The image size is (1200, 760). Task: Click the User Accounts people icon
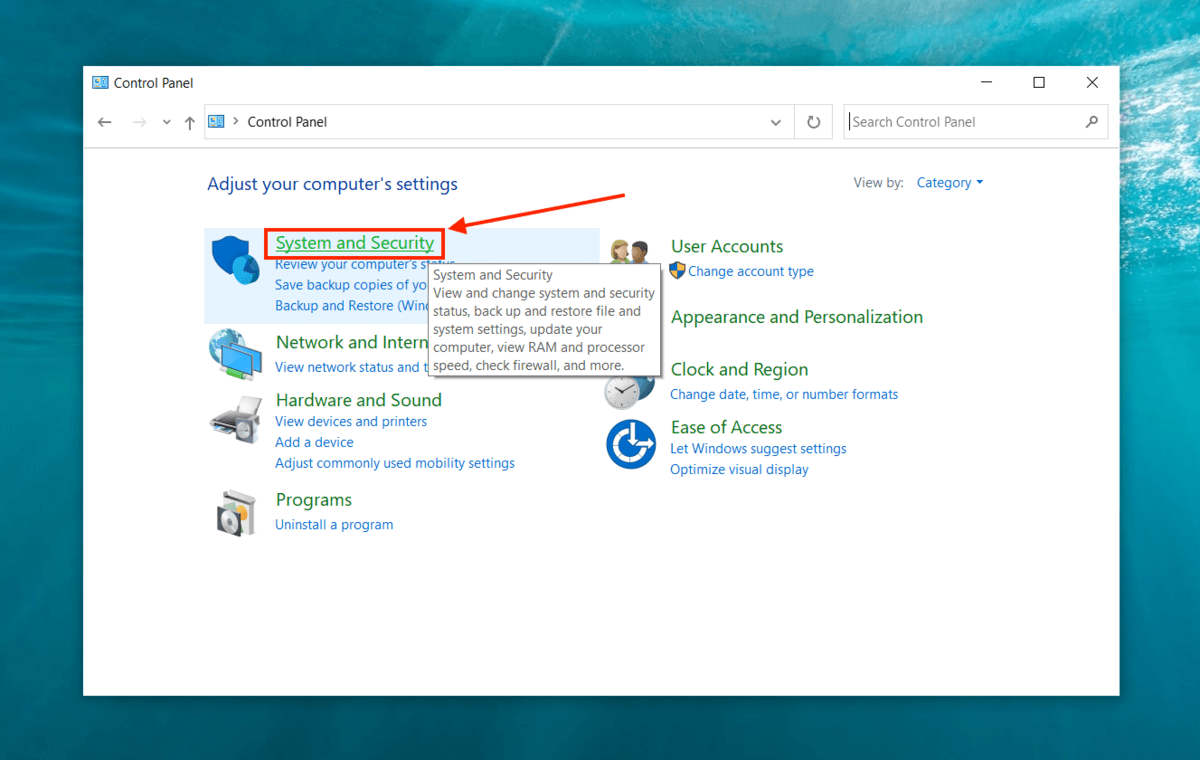coord(630,251)
